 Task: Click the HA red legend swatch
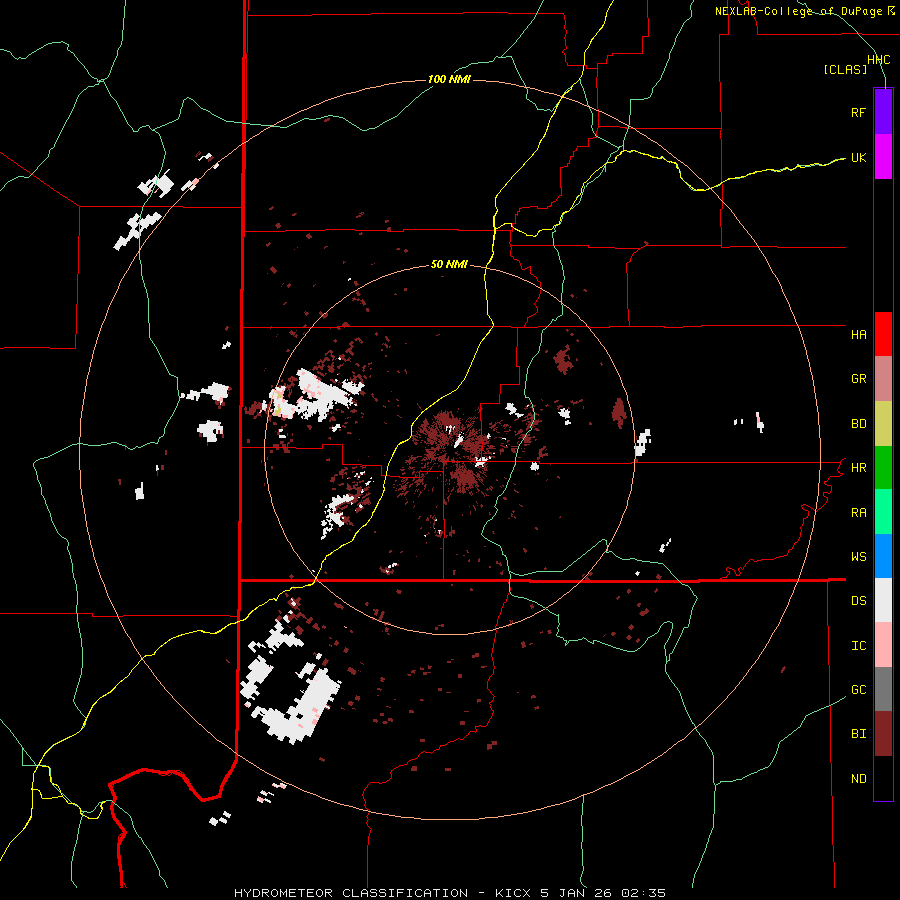point(883,334)
